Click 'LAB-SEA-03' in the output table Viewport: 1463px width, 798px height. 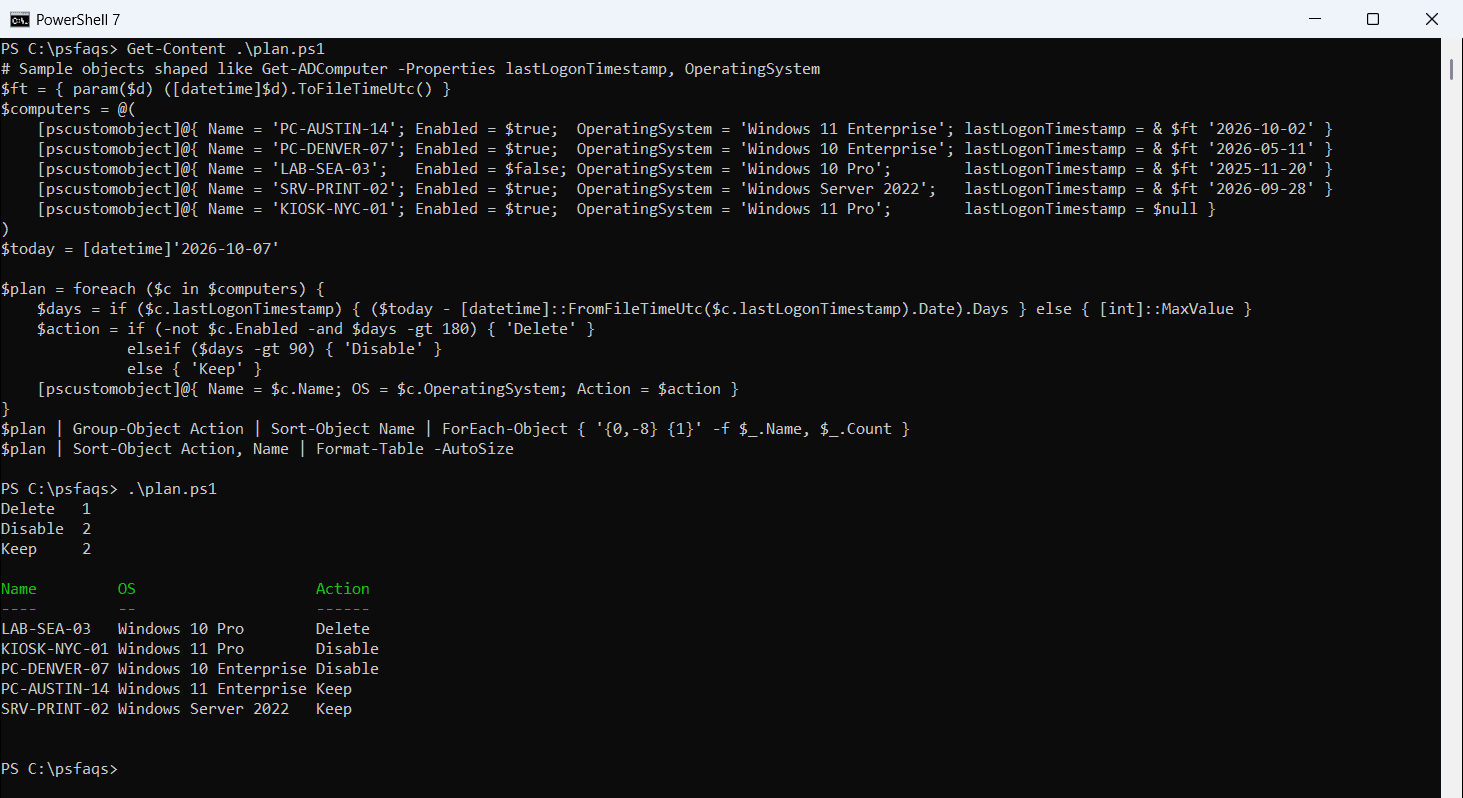pyautogui.click(x=46, y=629)
